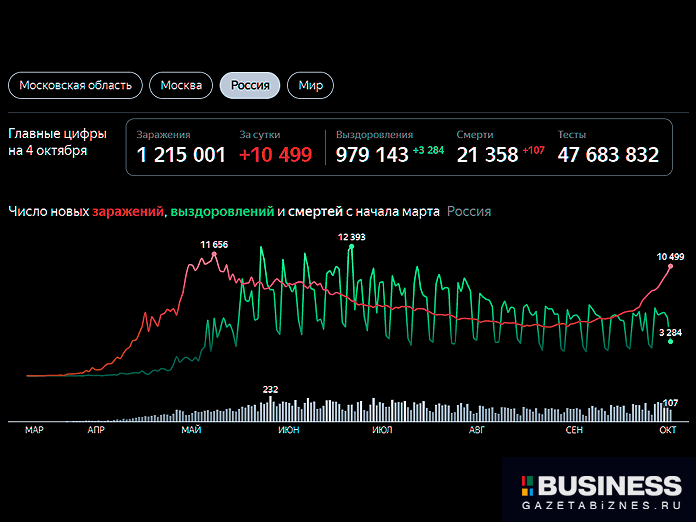Click the 3 284 recoveries endpoint dot

(x=669, y=342)
